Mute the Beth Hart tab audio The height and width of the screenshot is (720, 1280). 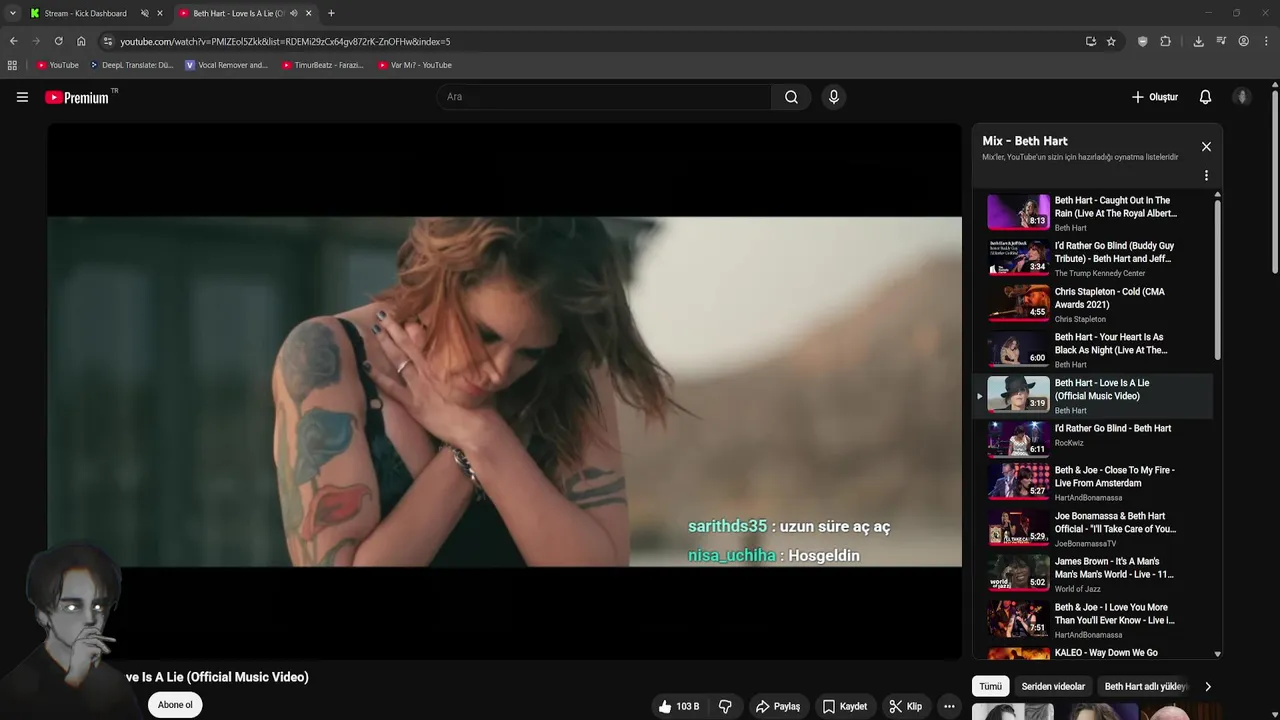[293, 13]
